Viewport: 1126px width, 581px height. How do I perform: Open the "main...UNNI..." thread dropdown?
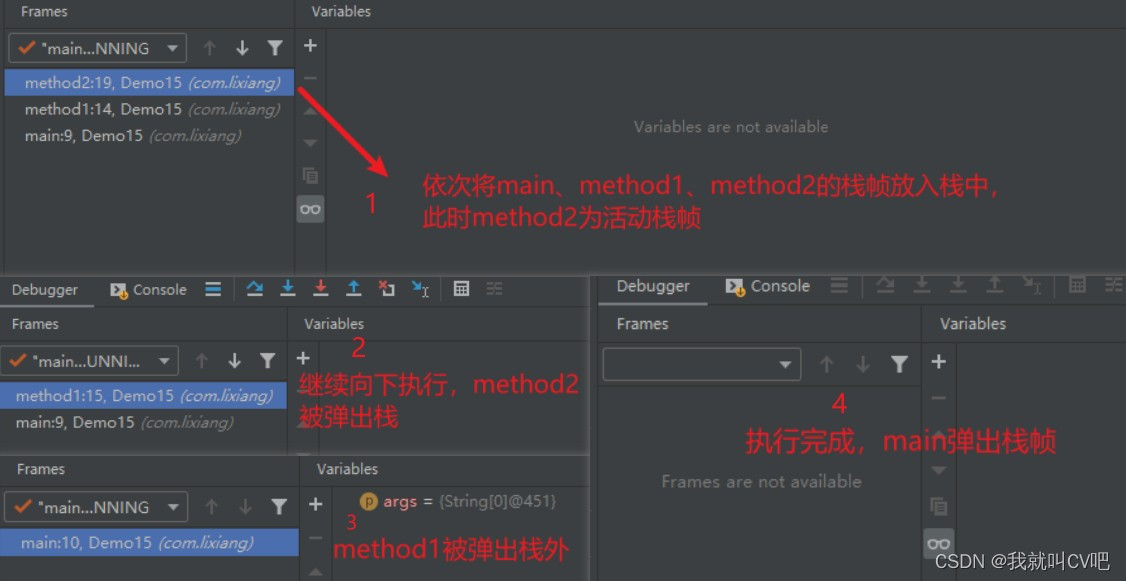pyautogui.click(x=89, y=361)
